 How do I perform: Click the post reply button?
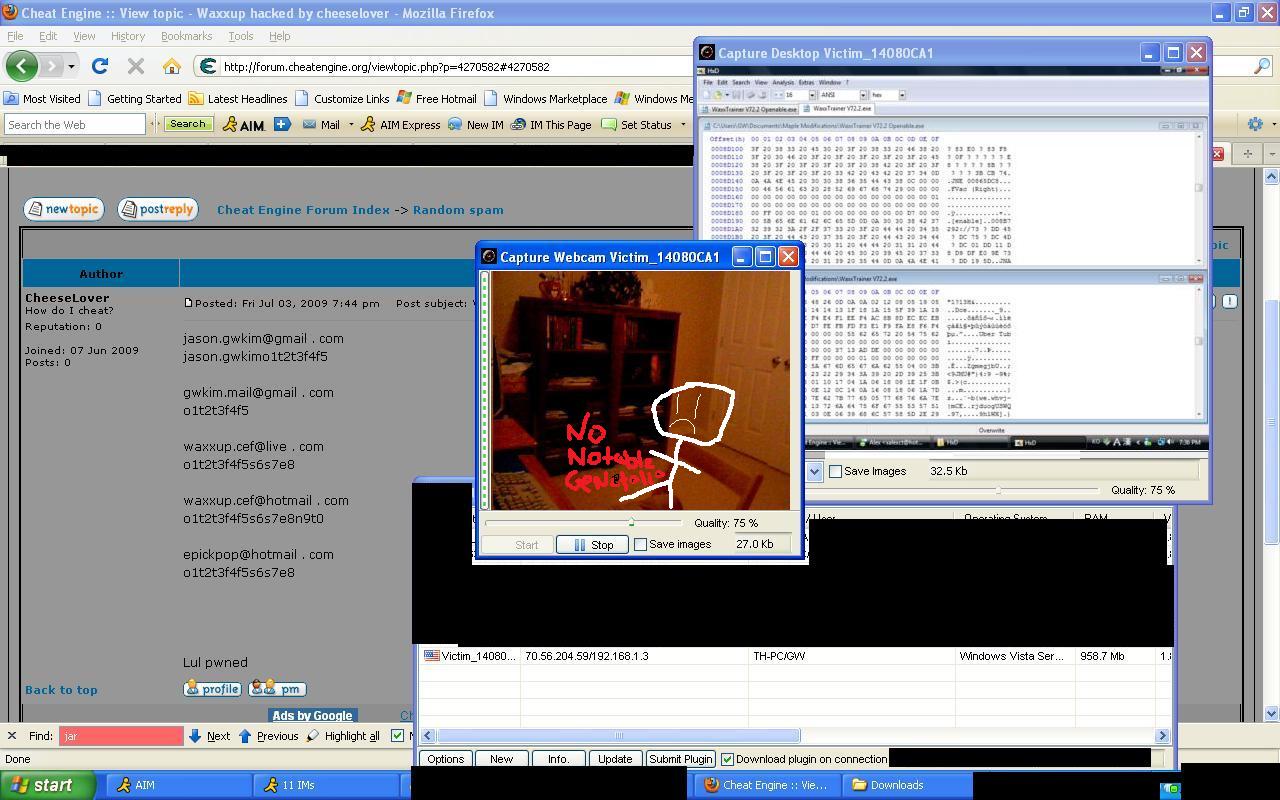tap(157, 209)
